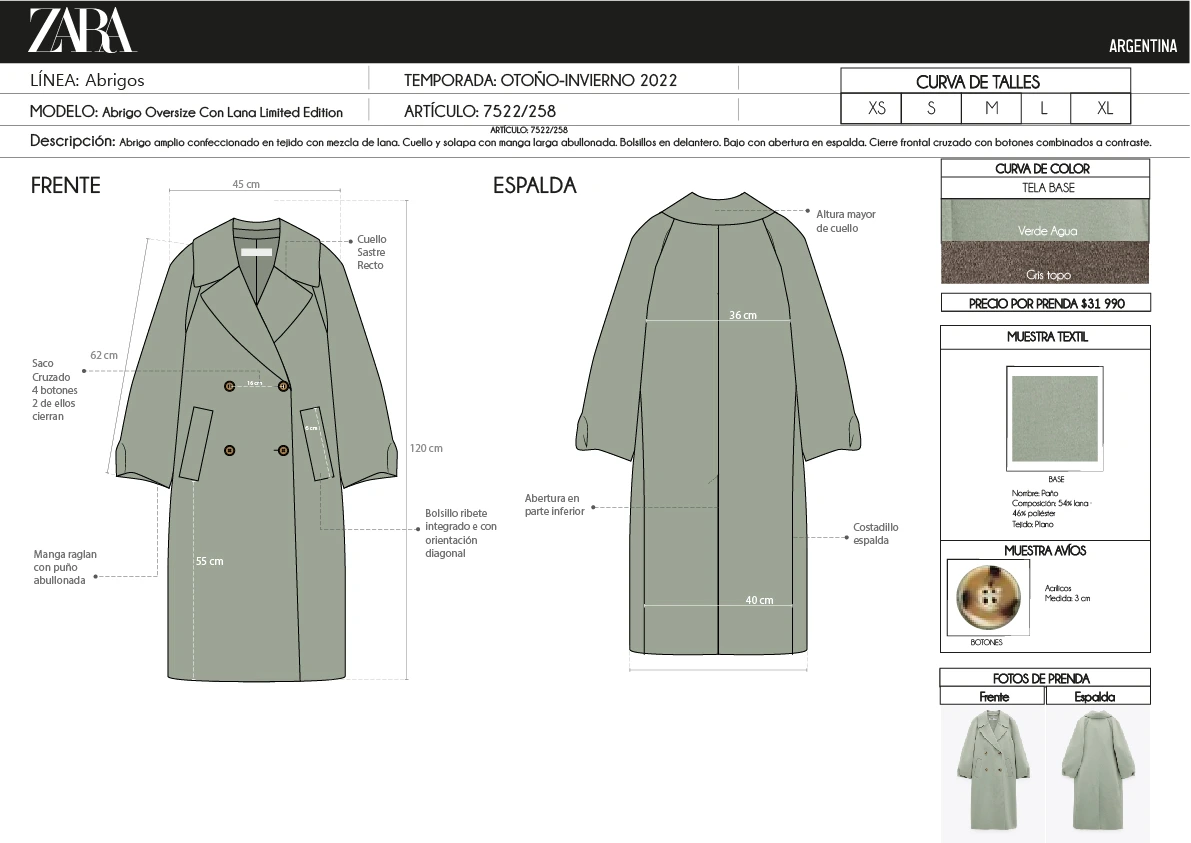The image size is (1191, 843).
Task: Click lower-left button on front coat
Action: click(x=229, y=450)
